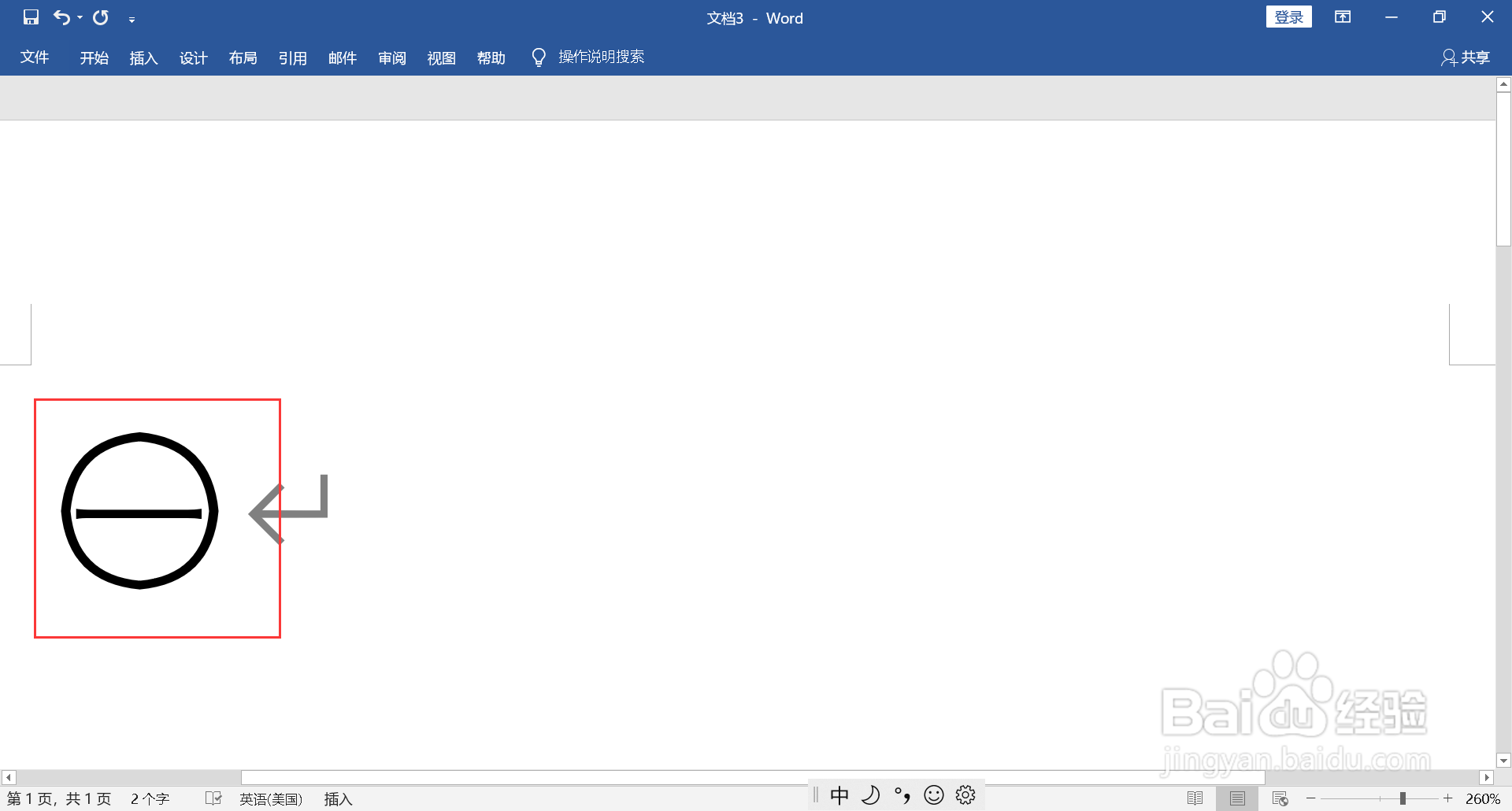
Task: Open IME emoji smiley icon
Action: coord(934,795)
